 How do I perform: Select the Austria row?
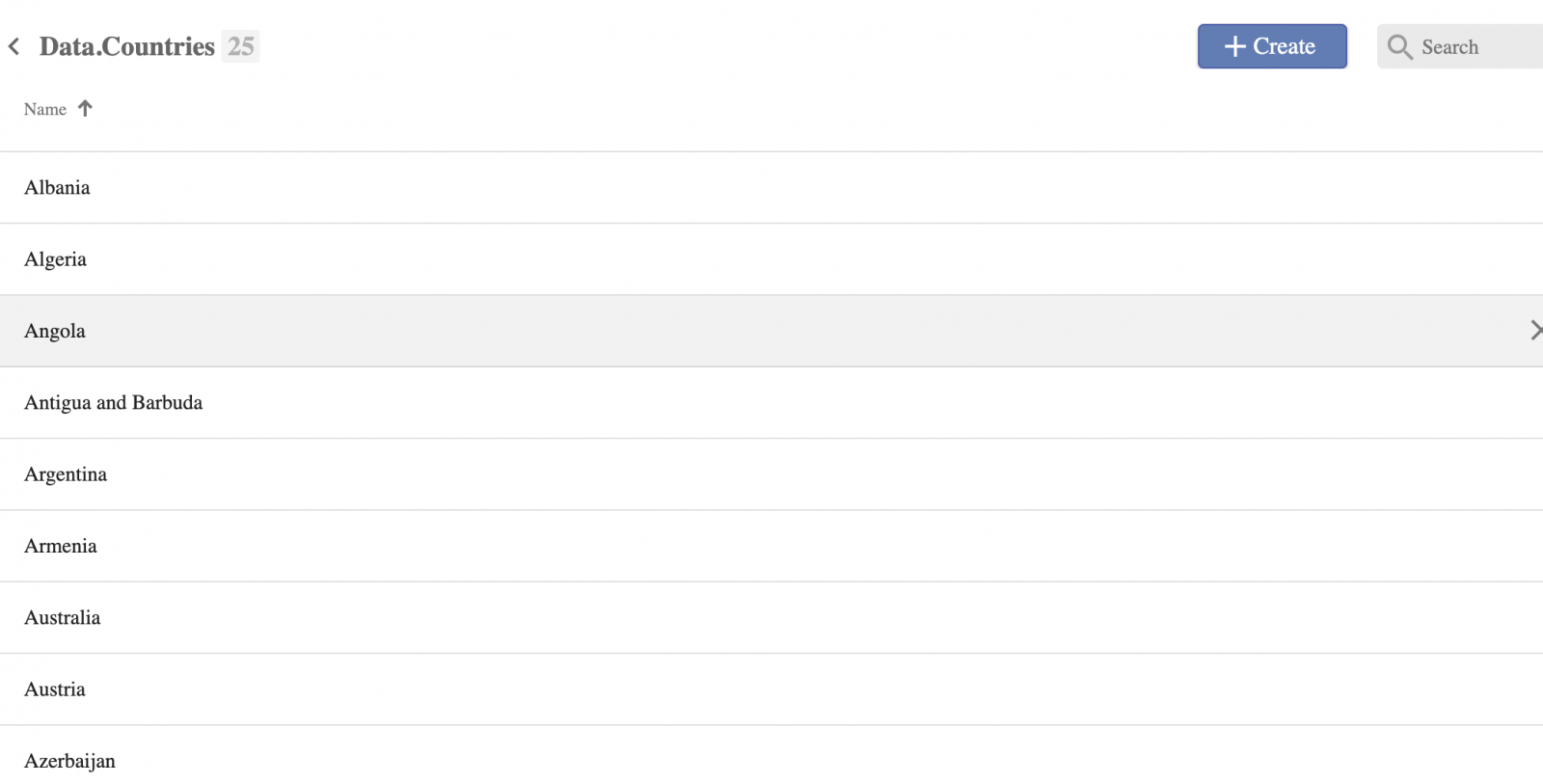pyautogui.click(x=771, y=689)
